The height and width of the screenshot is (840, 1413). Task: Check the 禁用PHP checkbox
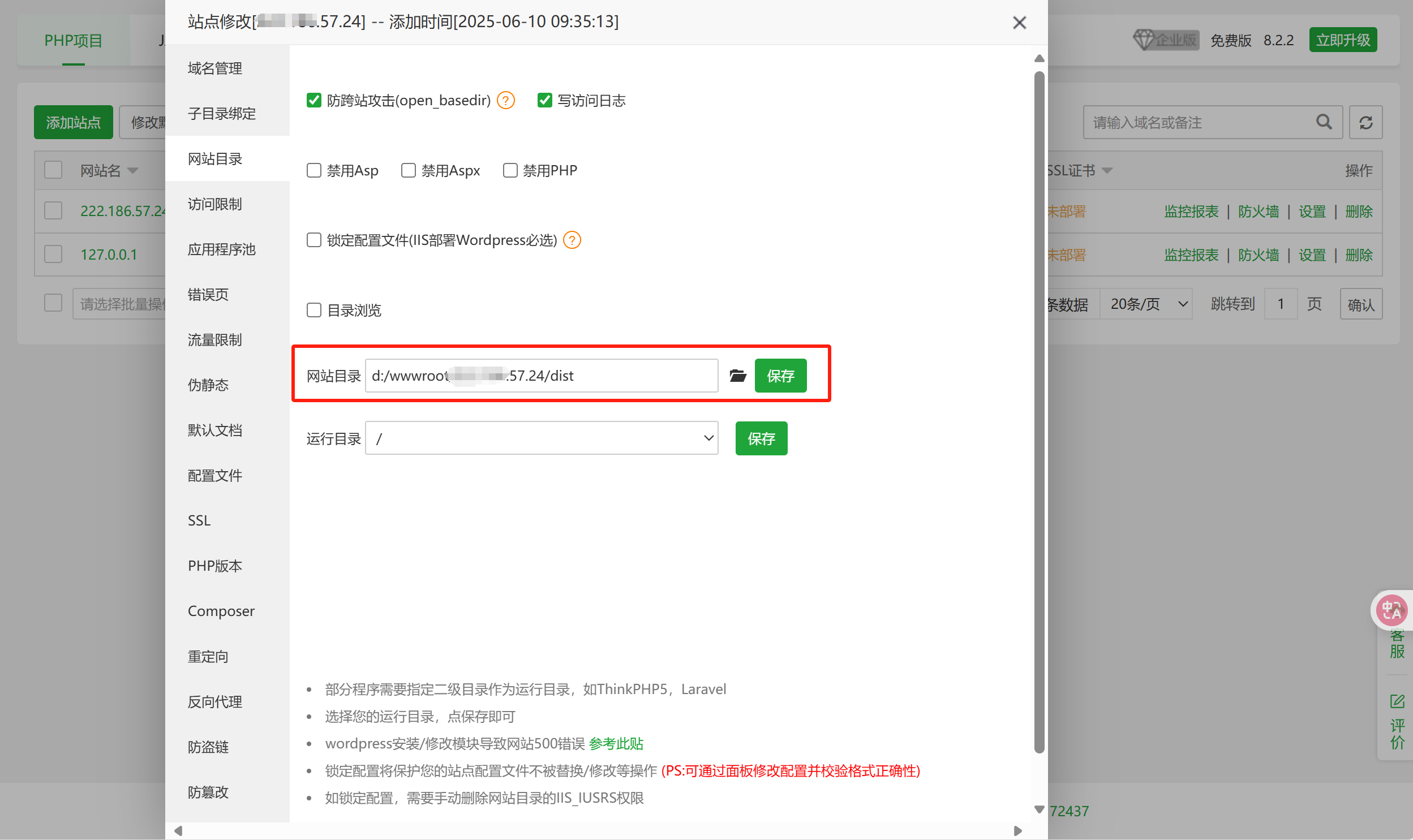coord(510,170)
